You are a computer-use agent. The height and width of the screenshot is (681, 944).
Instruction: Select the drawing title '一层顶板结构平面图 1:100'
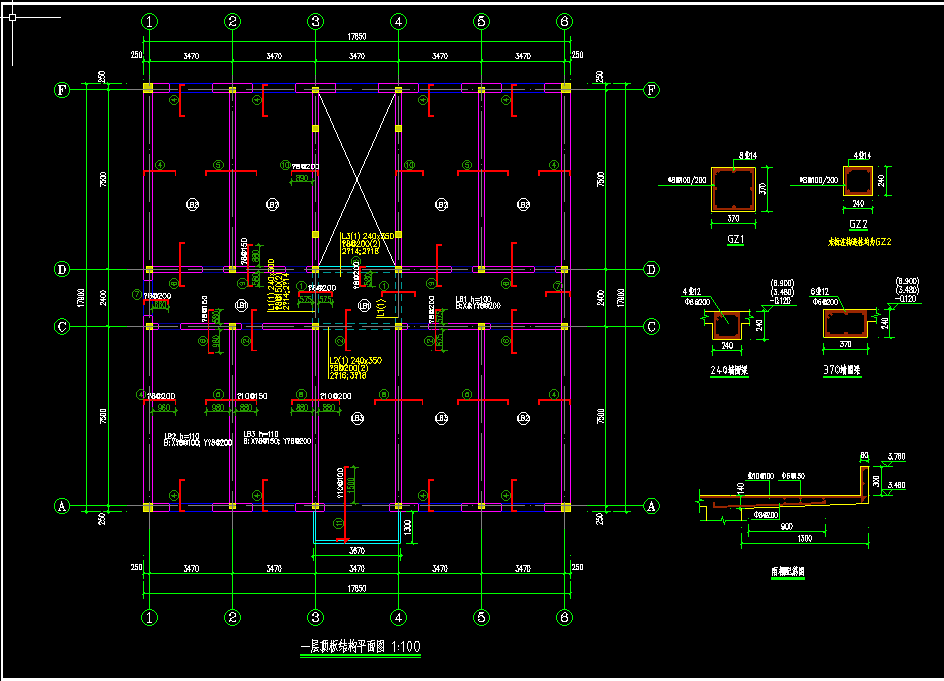click(360, 647)
